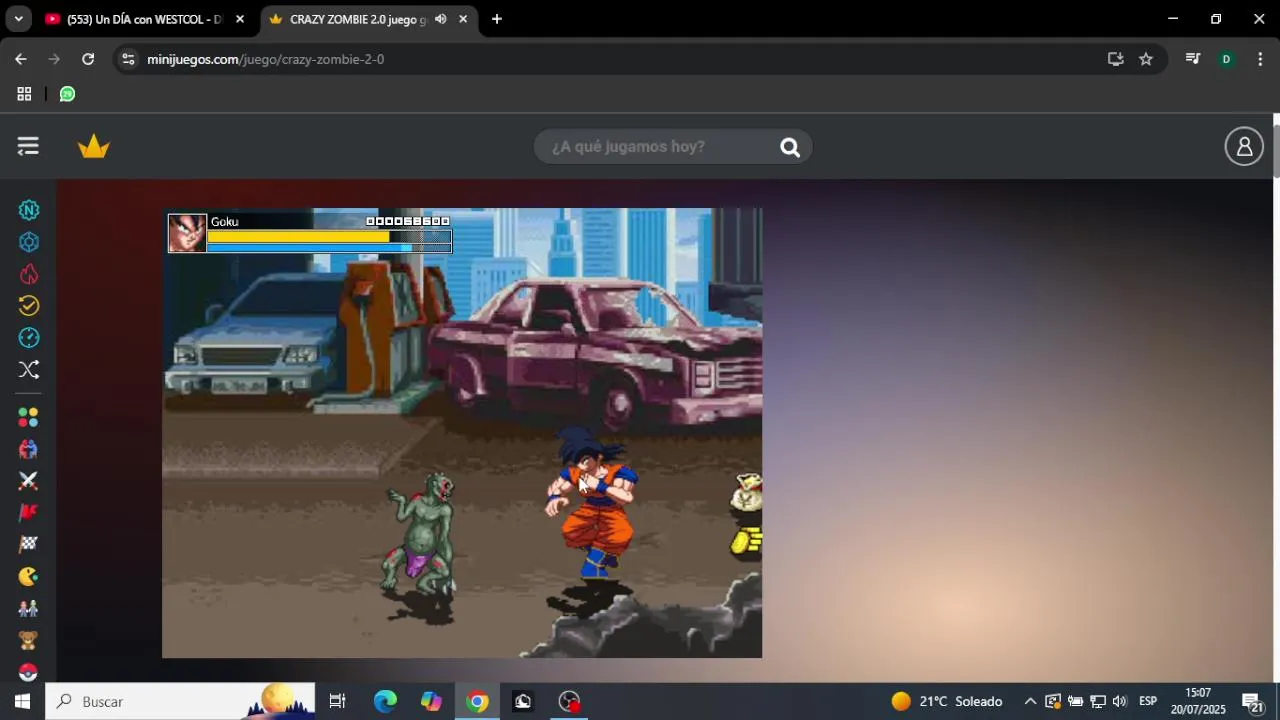Open Task View on the taskbar
This screenshot has width=1280, height=720.
pos(337,701)
